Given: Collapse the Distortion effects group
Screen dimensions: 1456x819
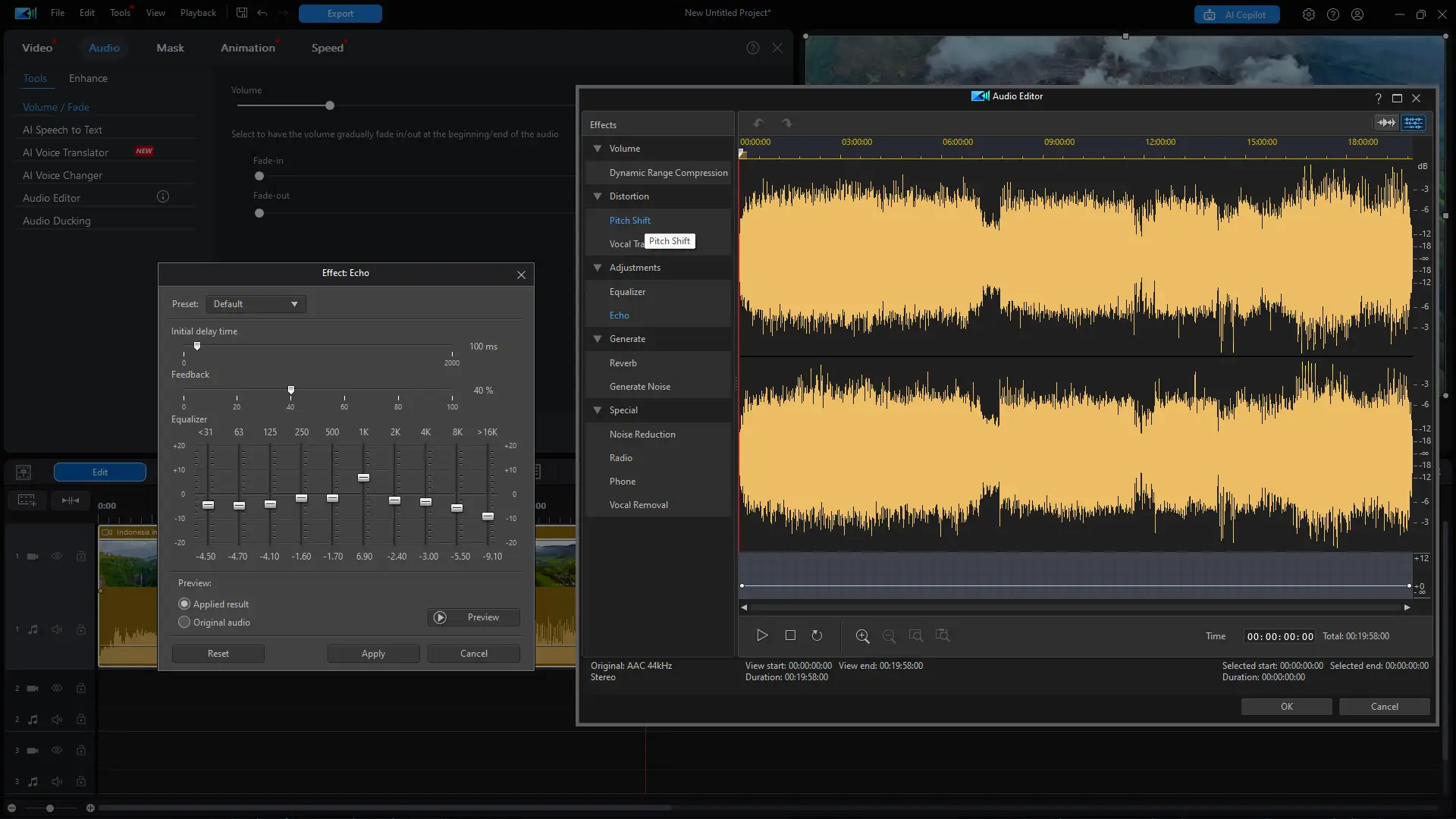Looking at the screenshot, I should 598,196.
